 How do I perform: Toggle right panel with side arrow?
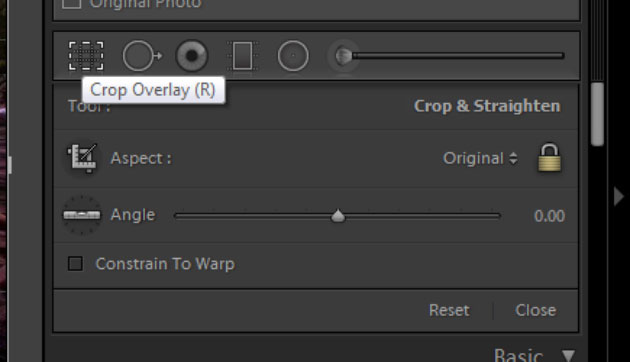(x=618, y=196)
